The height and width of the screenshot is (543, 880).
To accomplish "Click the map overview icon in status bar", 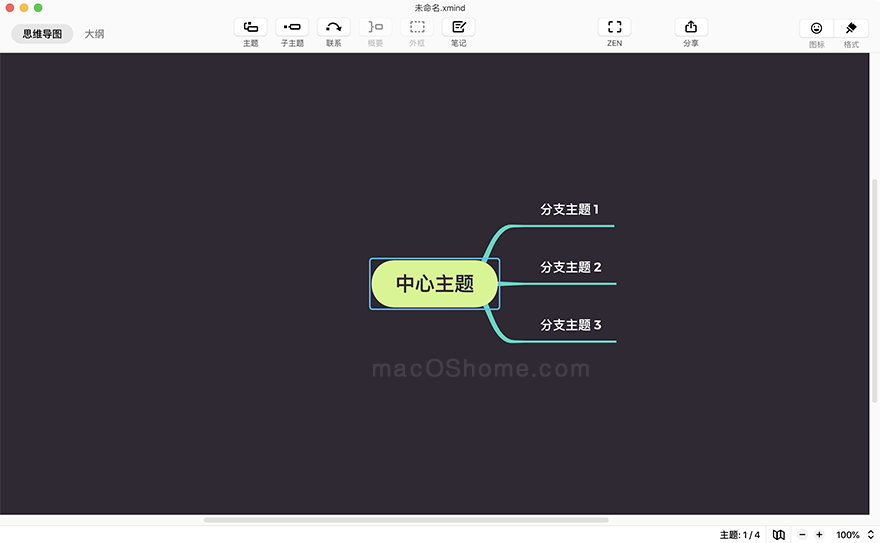I will (778, 535).
